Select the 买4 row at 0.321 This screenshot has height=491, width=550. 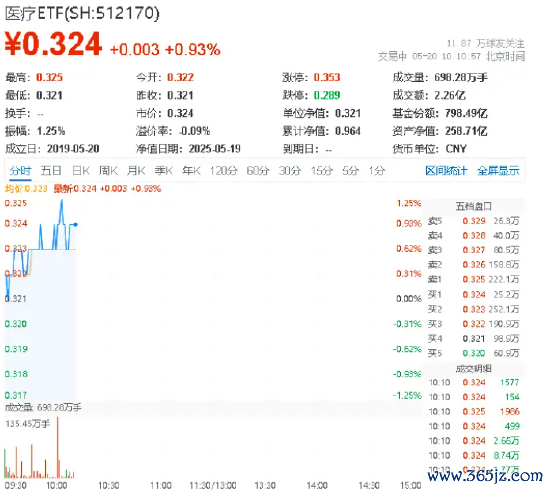473,339
